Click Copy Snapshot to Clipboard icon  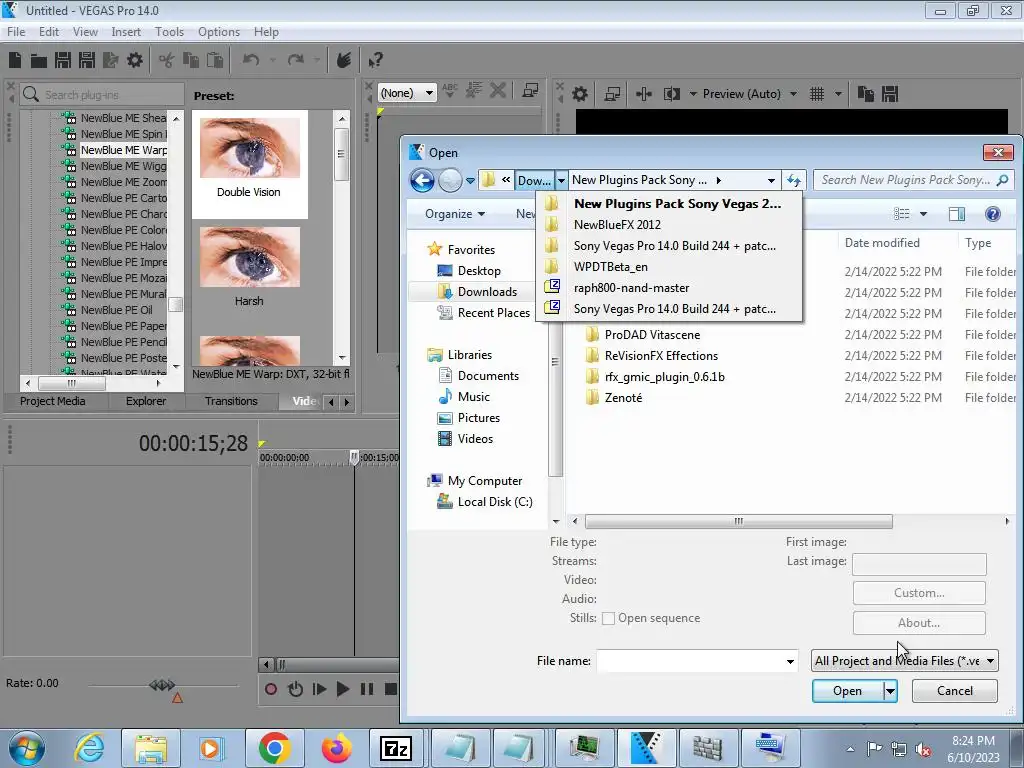(x=865, y=94)
